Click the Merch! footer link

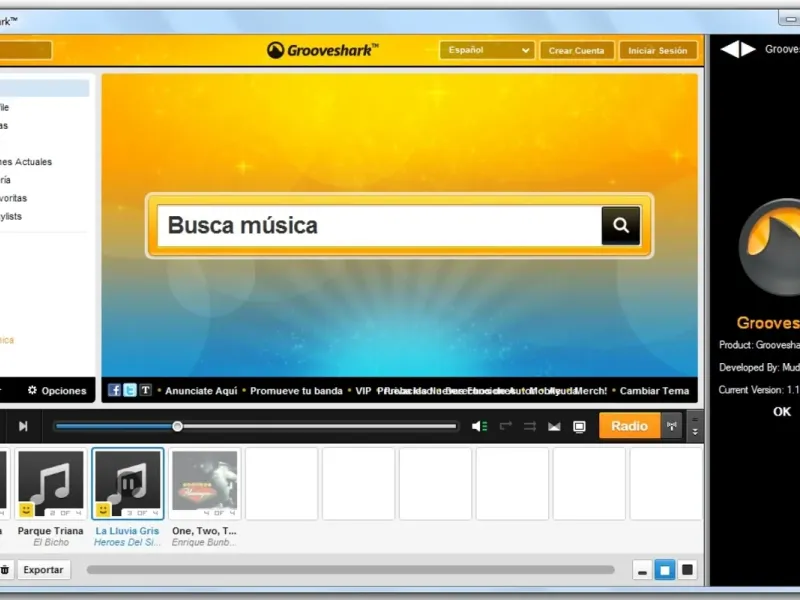coord(591,391)
